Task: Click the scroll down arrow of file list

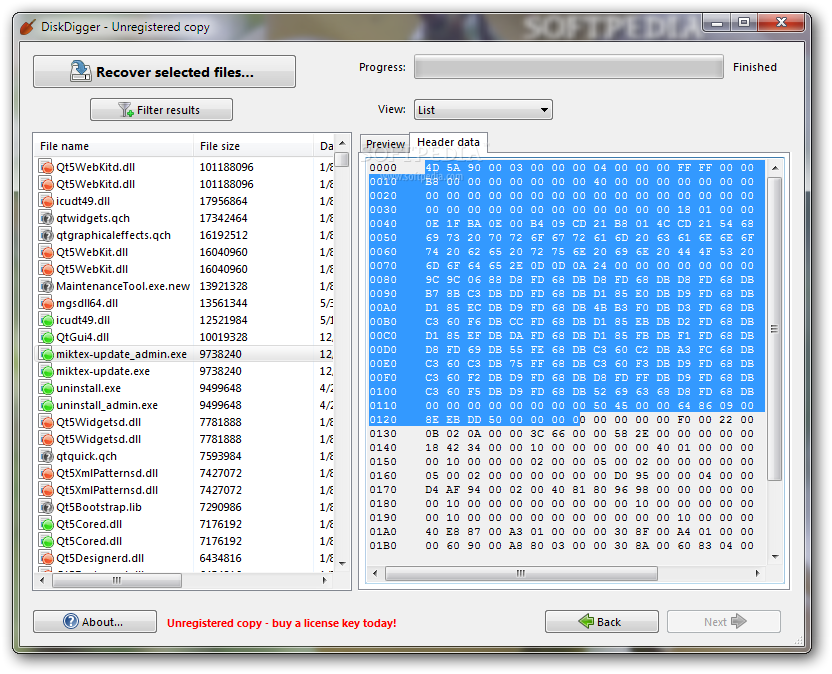Action: tap(342, 564)
